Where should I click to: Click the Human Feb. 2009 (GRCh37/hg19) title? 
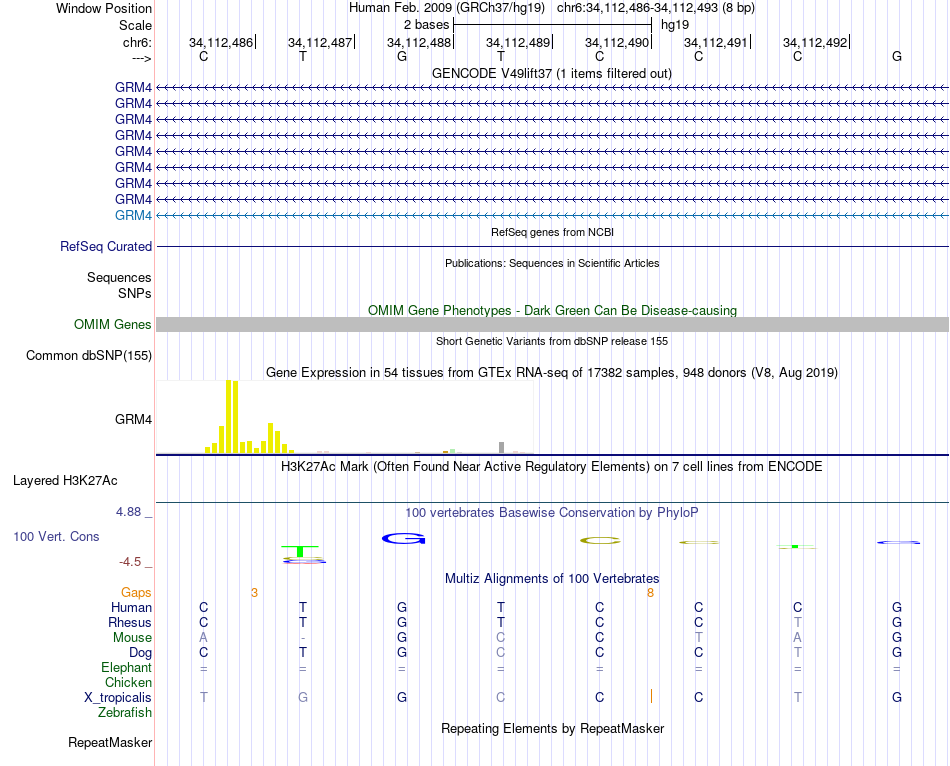[x=447, y=8]
